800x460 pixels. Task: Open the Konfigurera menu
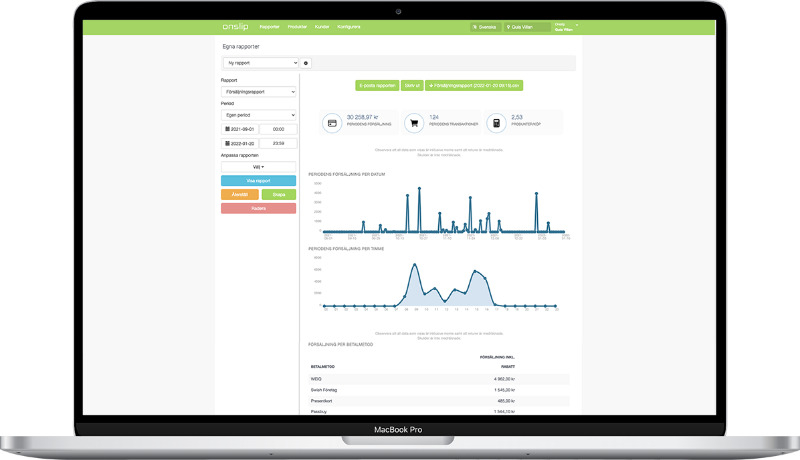click(349, 27)
